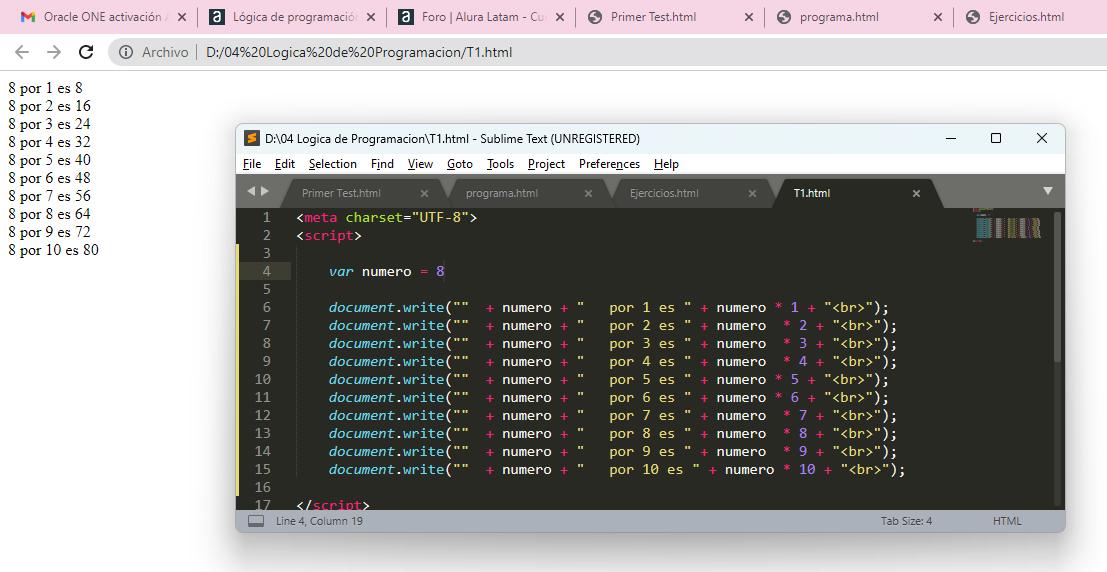Image resolution: width=1107 pixels, height=572 pixels.
Task: Open the File menu
Action: click(252, 164)
